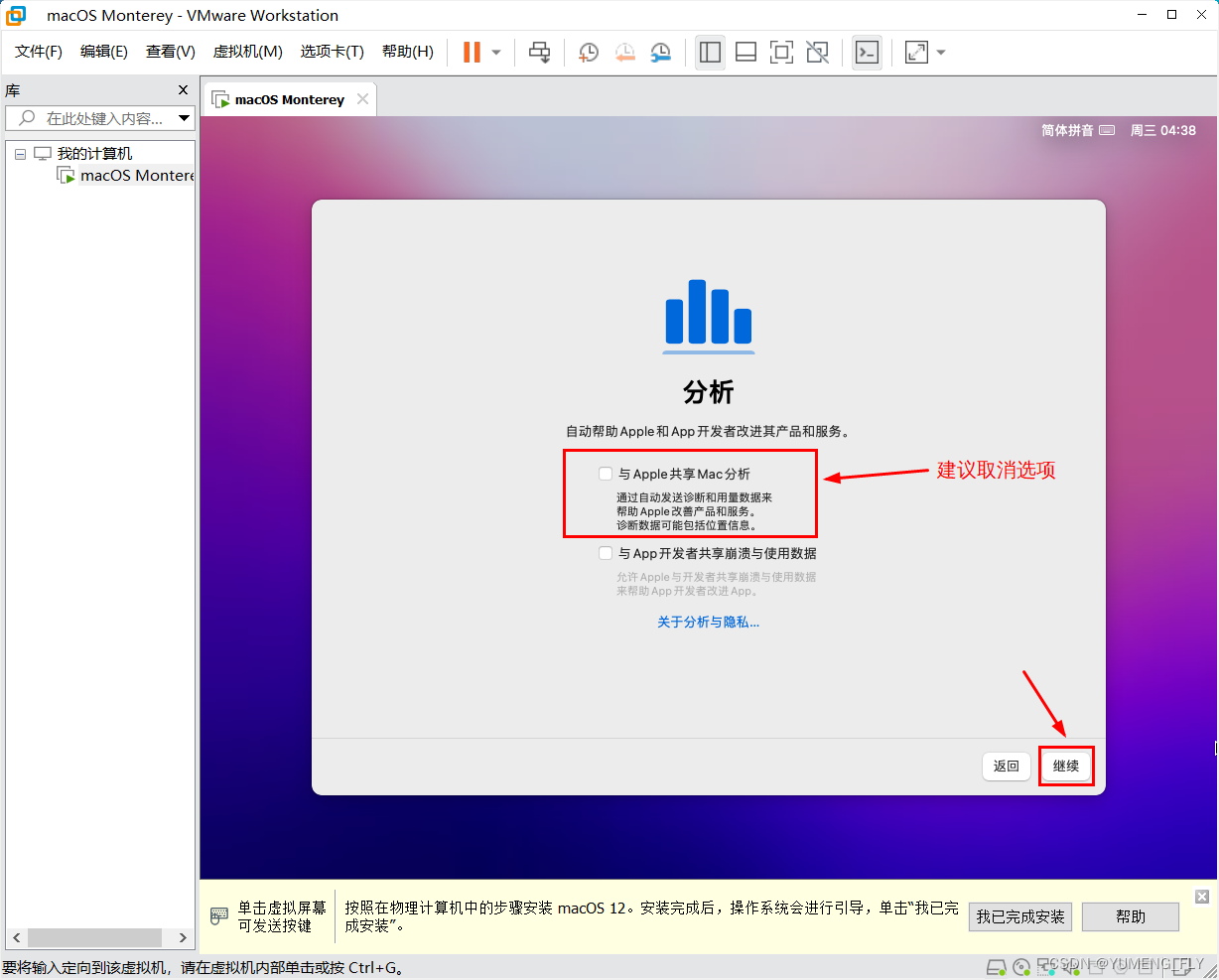The image size is (1219, 980).
Task: Select 我的计算机 in the library tree
Action: coord(94,154)
